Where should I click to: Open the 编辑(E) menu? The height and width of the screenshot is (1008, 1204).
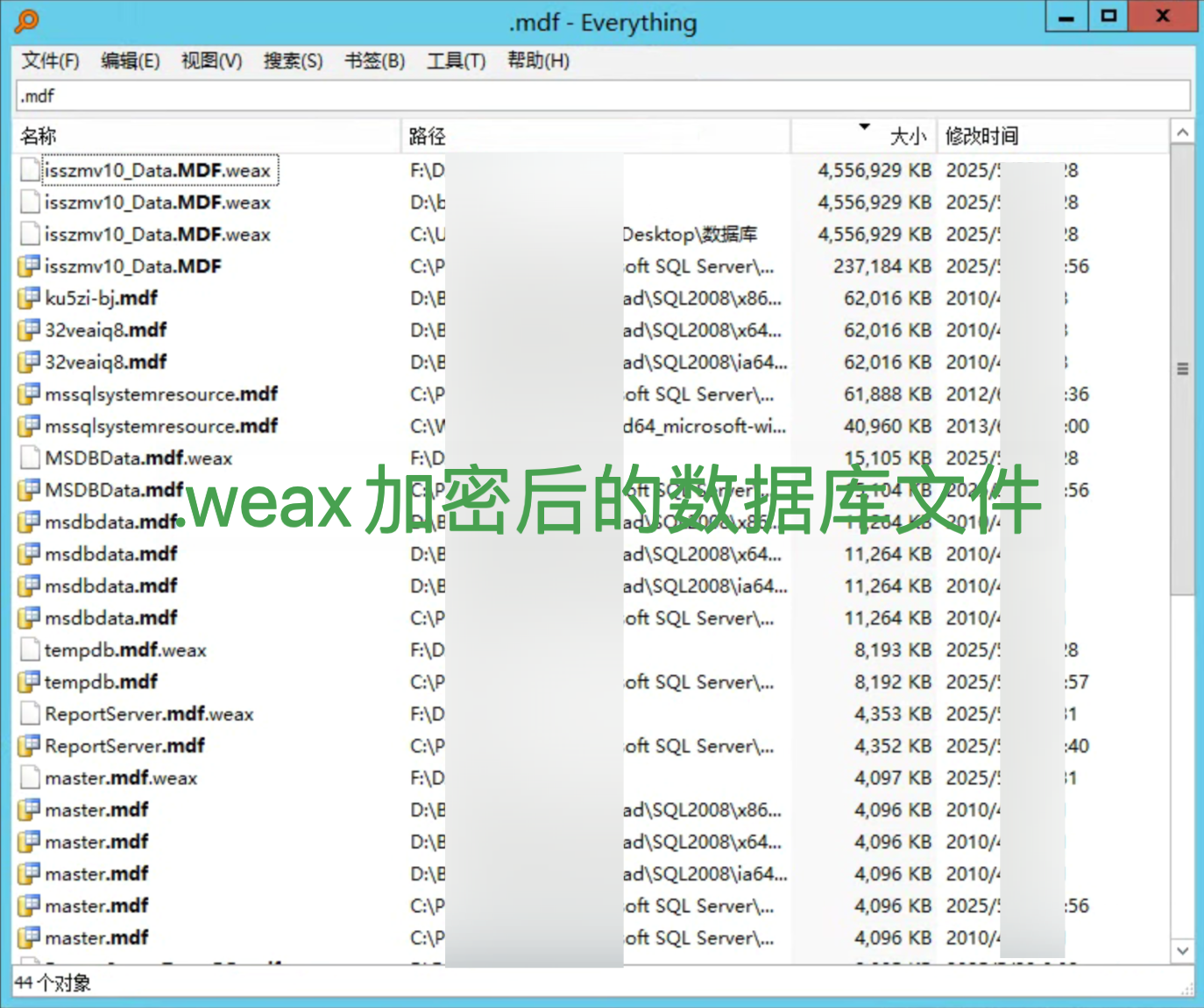(x=131, y=60)
